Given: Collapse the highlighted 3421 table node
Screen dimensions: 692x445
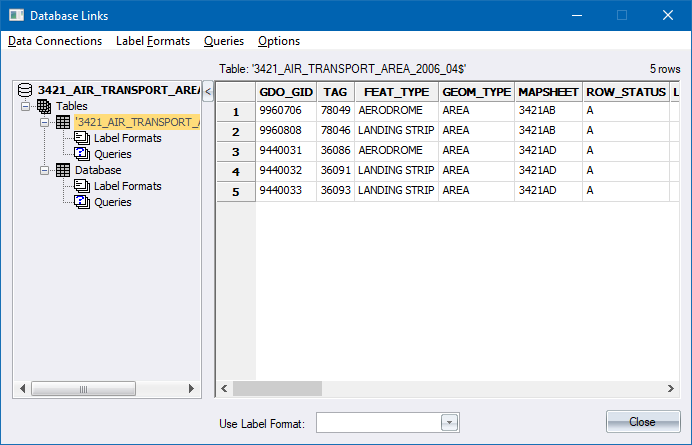Looking at the screenshot, I should pyautogui.click(x=45, y=122).
